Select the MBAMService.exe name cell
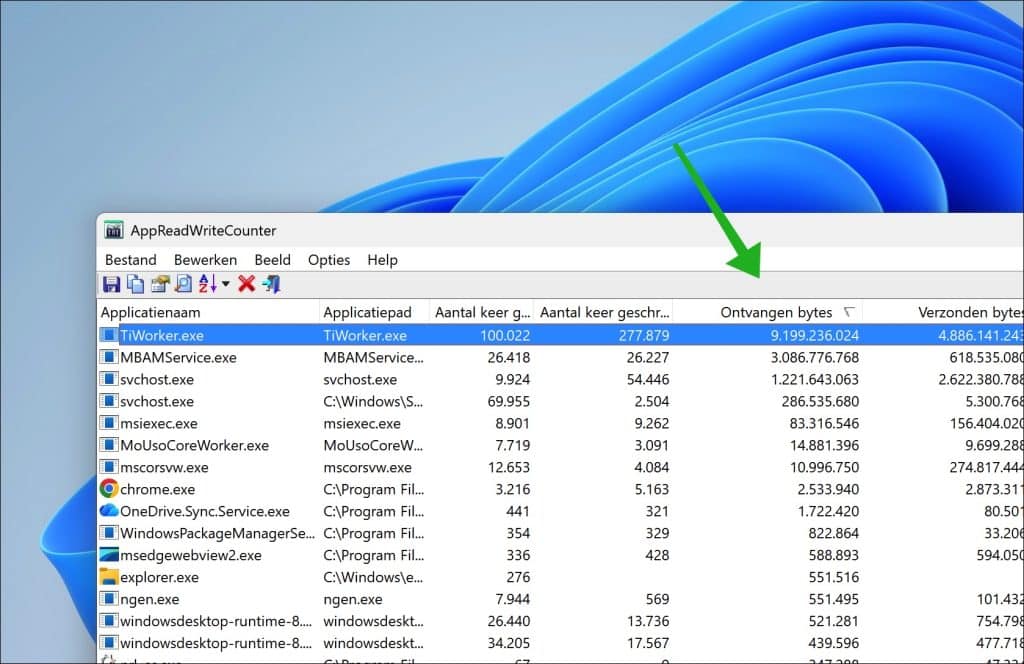The image size is (1024, 664). click(178, 358)
